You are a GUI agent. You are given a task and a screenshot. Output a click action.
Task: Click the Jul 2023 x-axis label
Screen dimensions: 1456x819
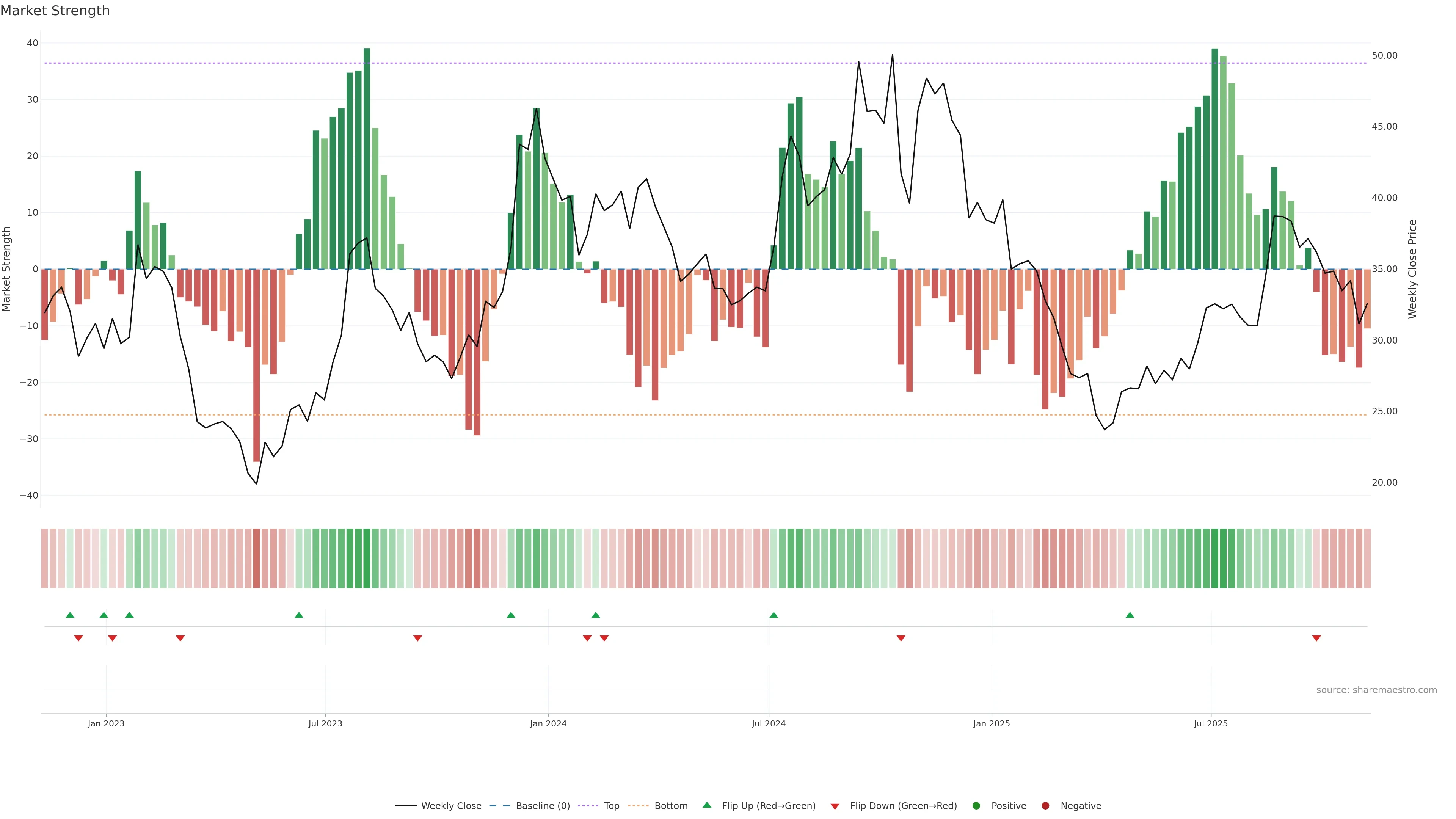pos(325,723)
